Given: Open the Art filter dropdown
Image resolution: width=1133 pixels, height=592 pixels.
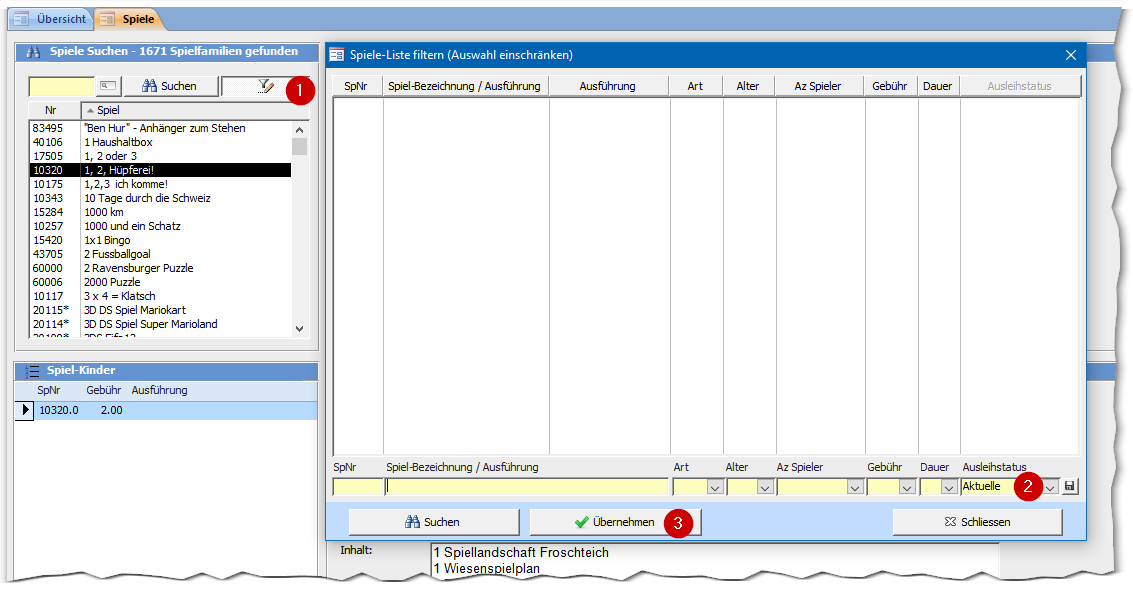Looking at the screenshot, I should tap(715, 487).
